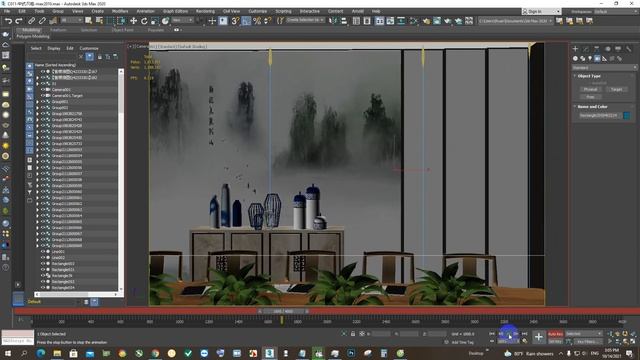Click Add Time Tag in status bar
640x360 pixels.
click(462, 342)
